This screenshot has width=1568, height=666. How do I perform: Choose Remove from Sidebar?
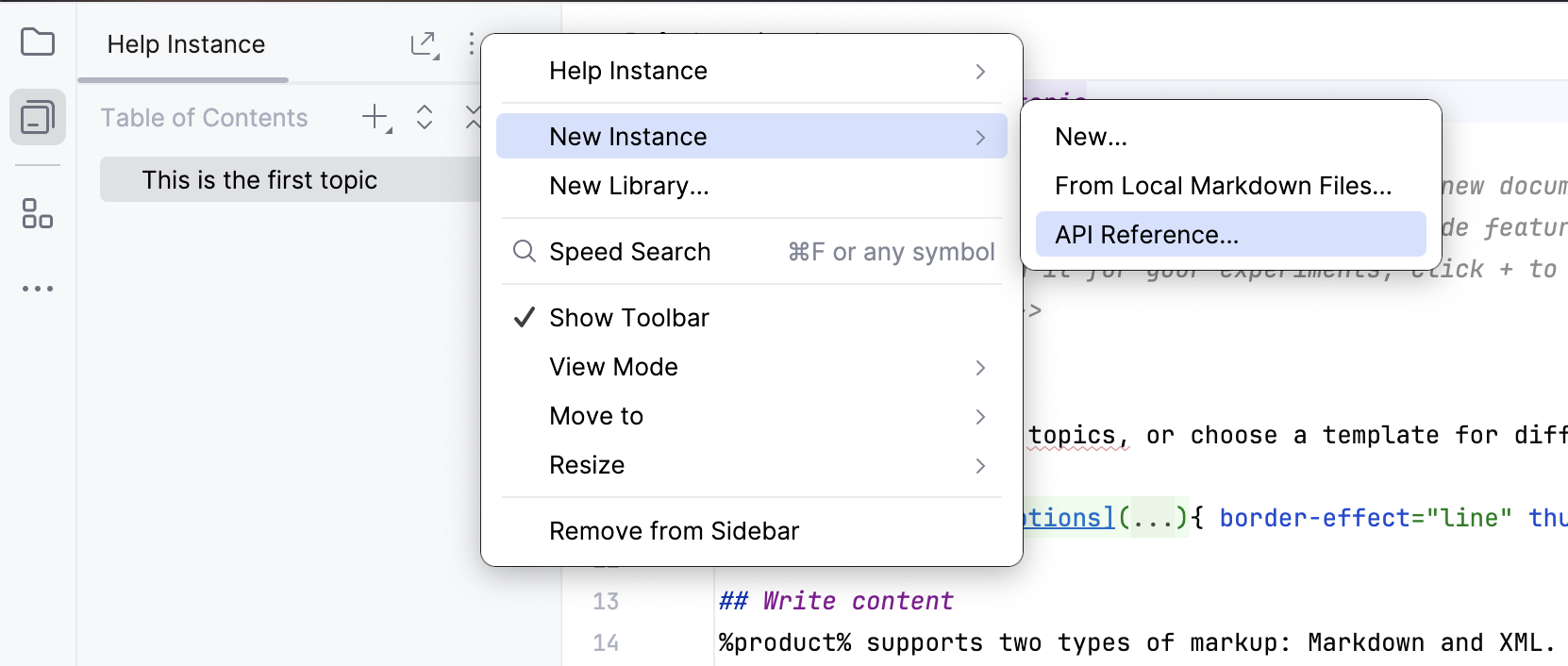[752, 531]
